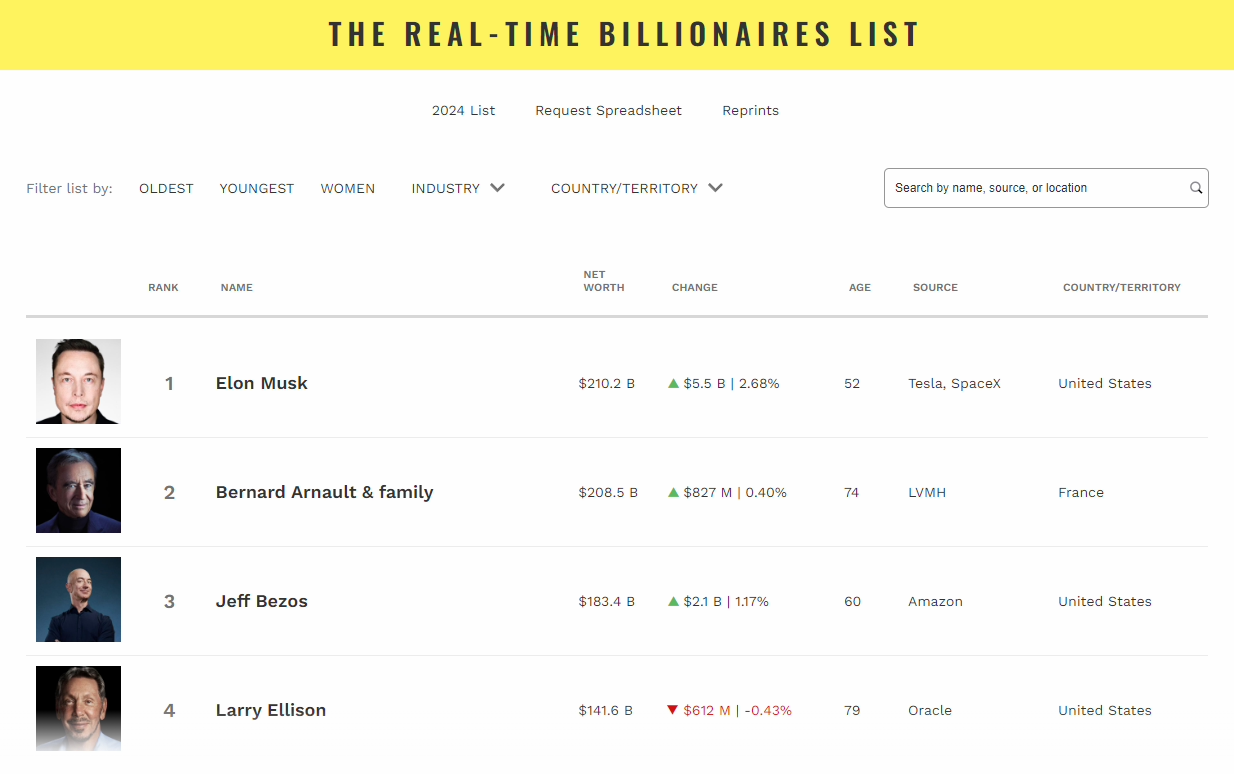Go to the Reprints page
Screen dimensions: 1234x774
(x=751, y=110)
